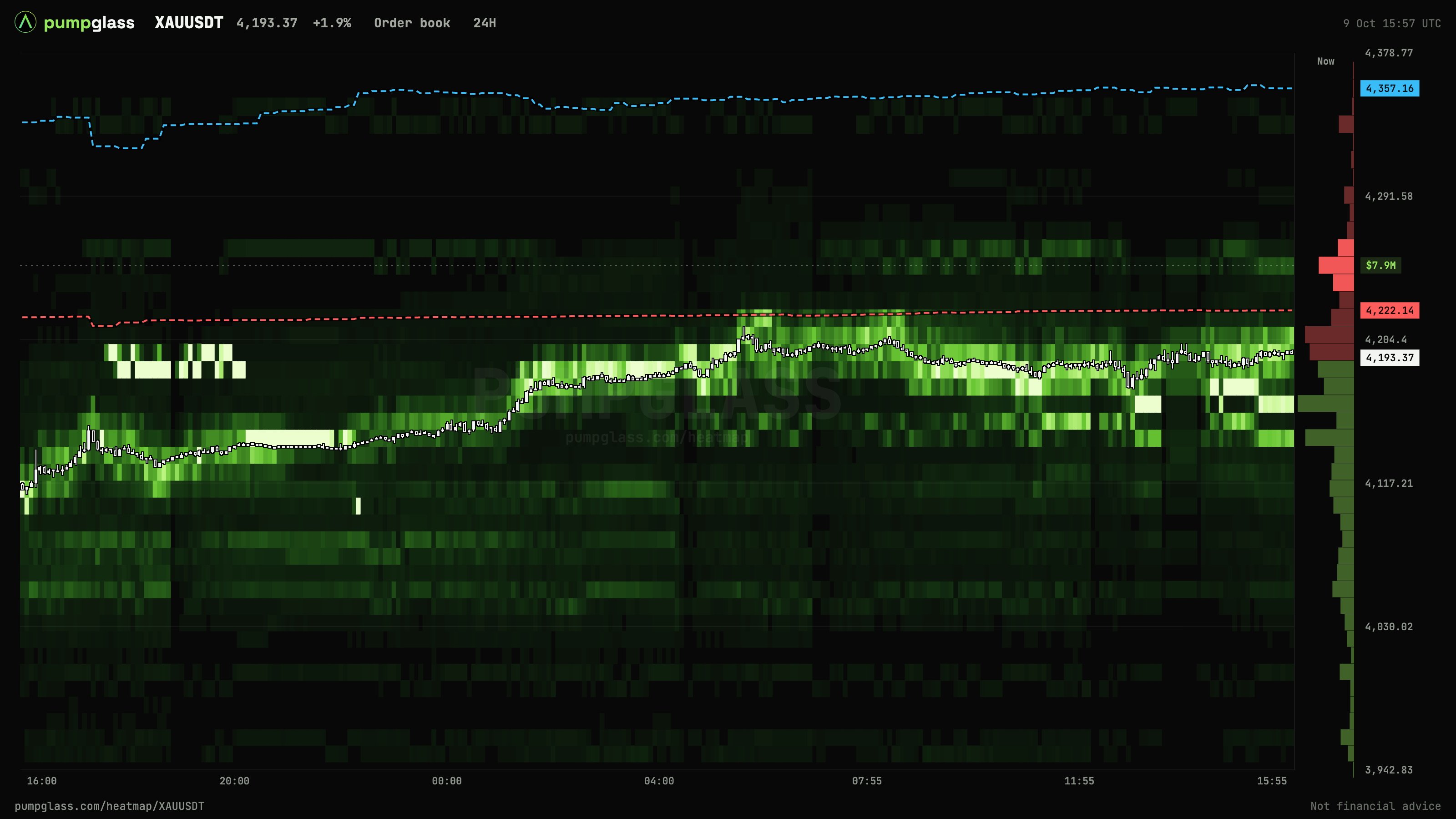The width and height of the screenshot is (1456, 819).
Task: Click the 4,204.4 axis price label
Action: [1386, 340]
